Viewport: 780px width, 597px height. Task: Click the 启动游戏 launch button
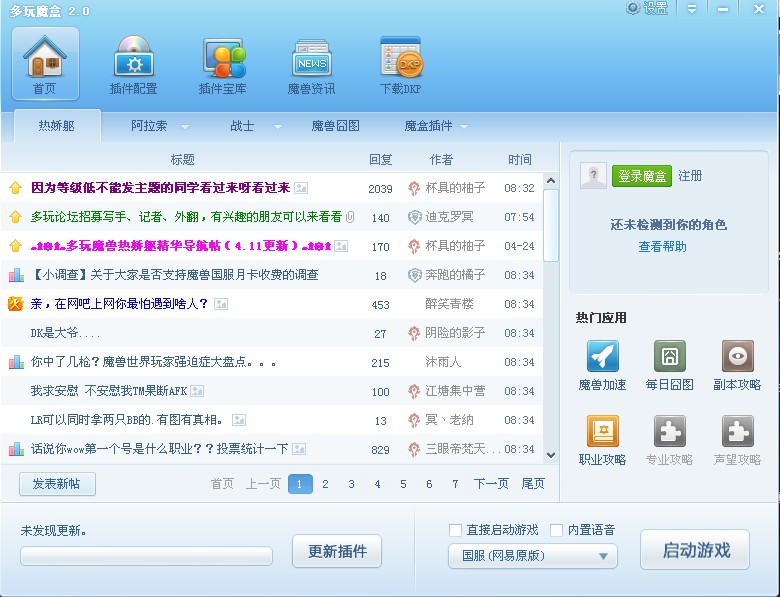click(695, 550)
